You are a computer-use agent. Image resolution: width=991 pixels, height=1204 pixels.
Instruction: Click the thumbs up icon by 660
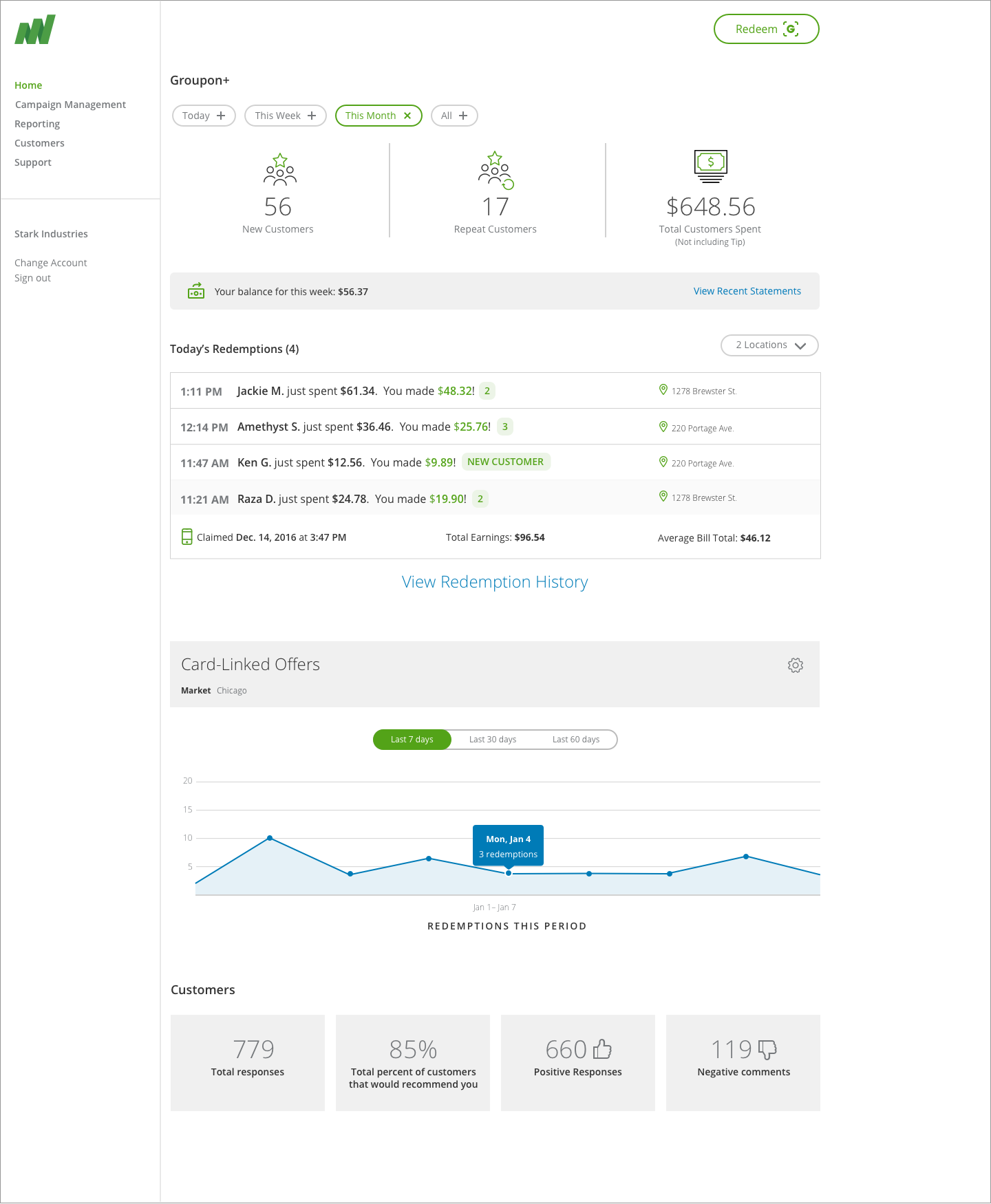pos(602,1049)
